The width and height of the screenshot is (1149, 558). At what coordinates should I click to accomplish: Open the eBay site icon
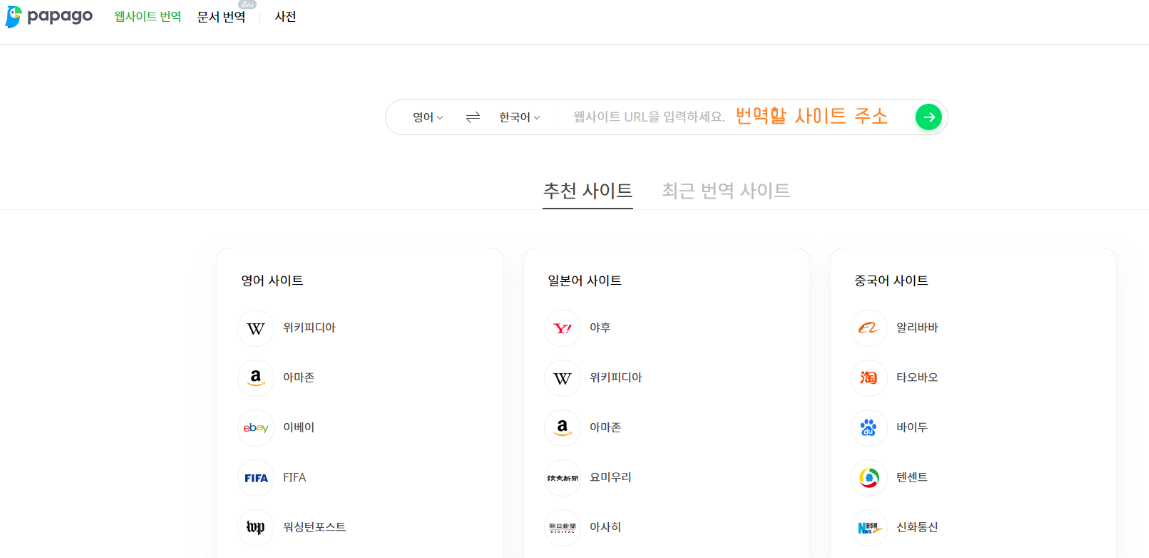tap(256, 428)
